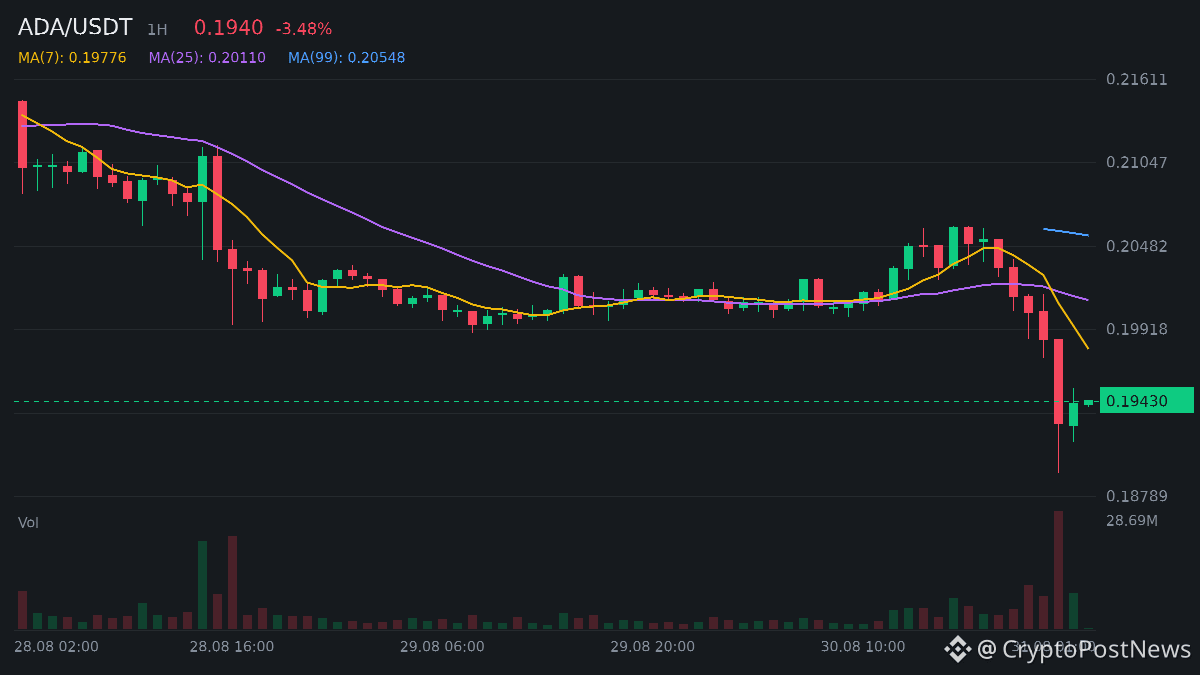Viewport: 1200px width, 675px height.
Task: Click the 28.08 02:00 time axis label
Action: click(x=56, y=647)
